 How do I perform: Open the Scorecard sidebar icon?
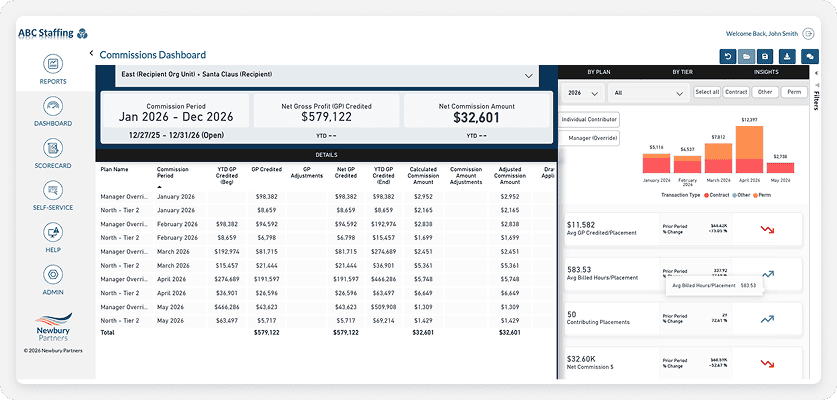coord(53,148)
